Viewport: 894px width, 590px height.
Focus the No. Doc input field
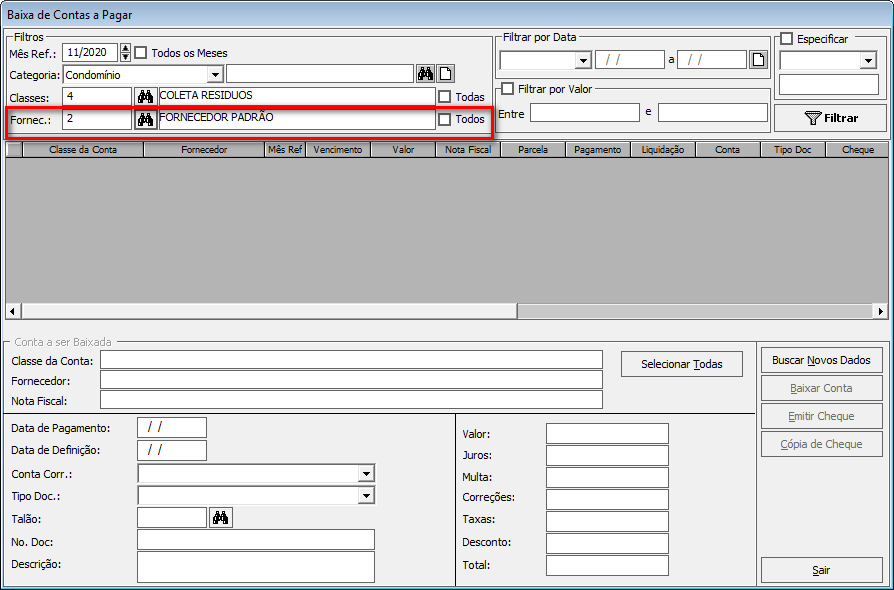256,540
